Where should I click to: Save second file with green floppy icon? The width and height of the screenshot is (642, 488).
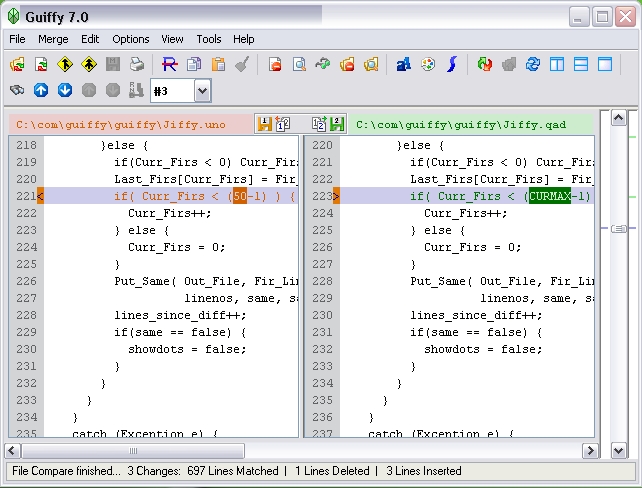click(337, 124)
